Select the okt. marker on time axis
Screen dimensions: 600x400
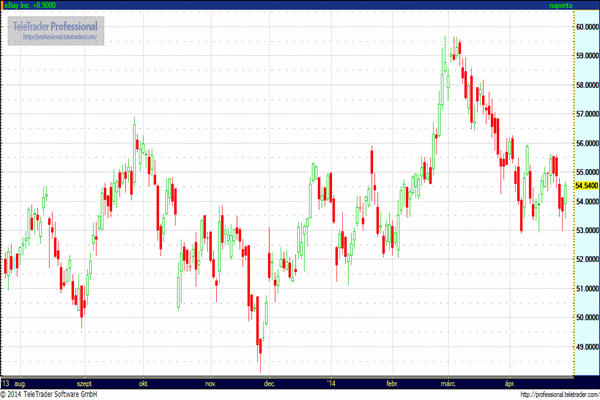coord(143,383)
